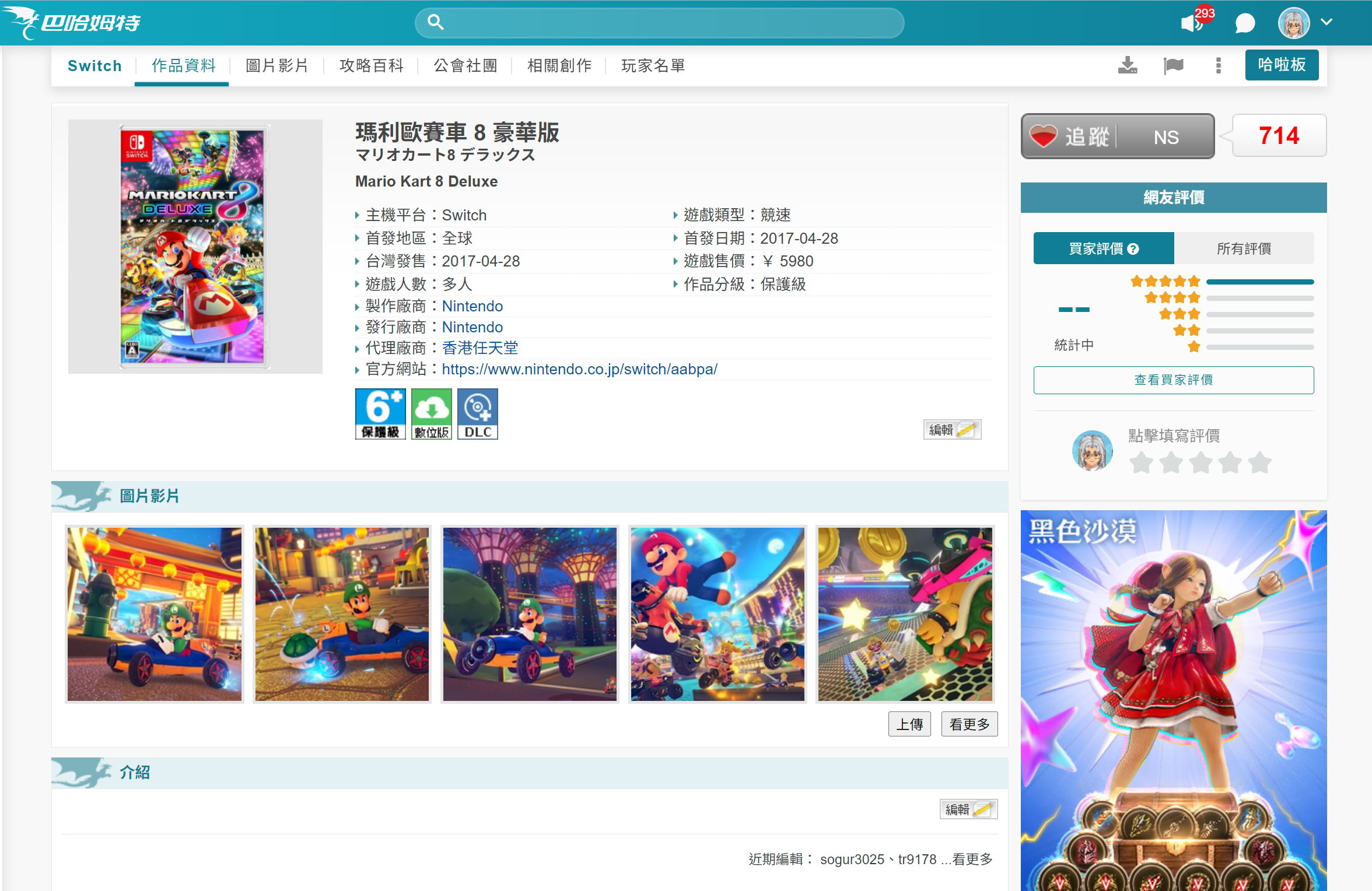
Task: Open the 攻略百科 tab
Action: click(x=372, y=66)
